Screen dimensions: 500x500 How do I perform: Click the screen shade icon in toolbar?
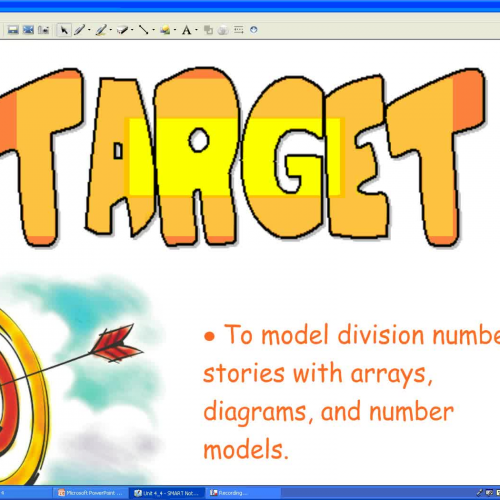tap(13, 30)
